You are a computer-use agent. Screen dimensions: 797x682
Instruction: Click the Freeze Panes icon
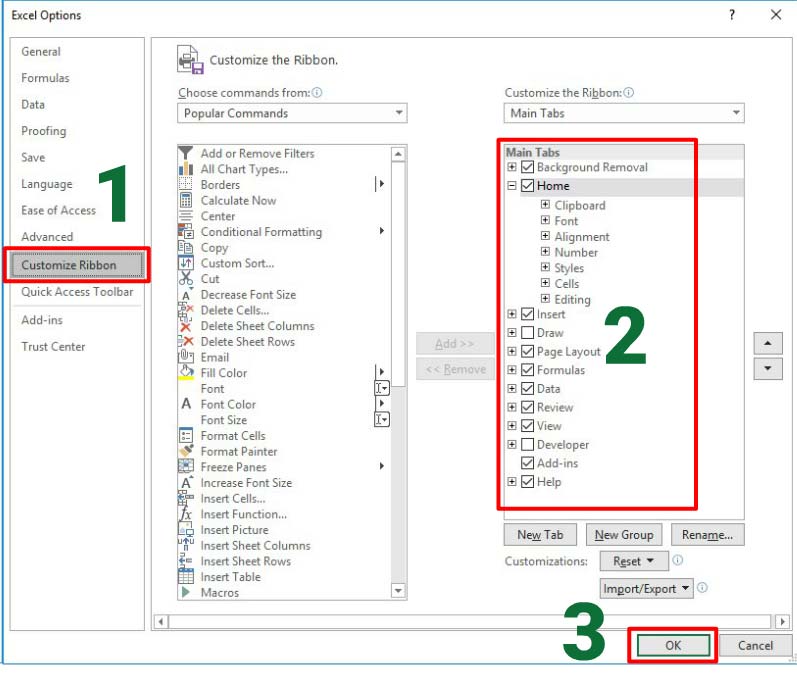point(186,467)
